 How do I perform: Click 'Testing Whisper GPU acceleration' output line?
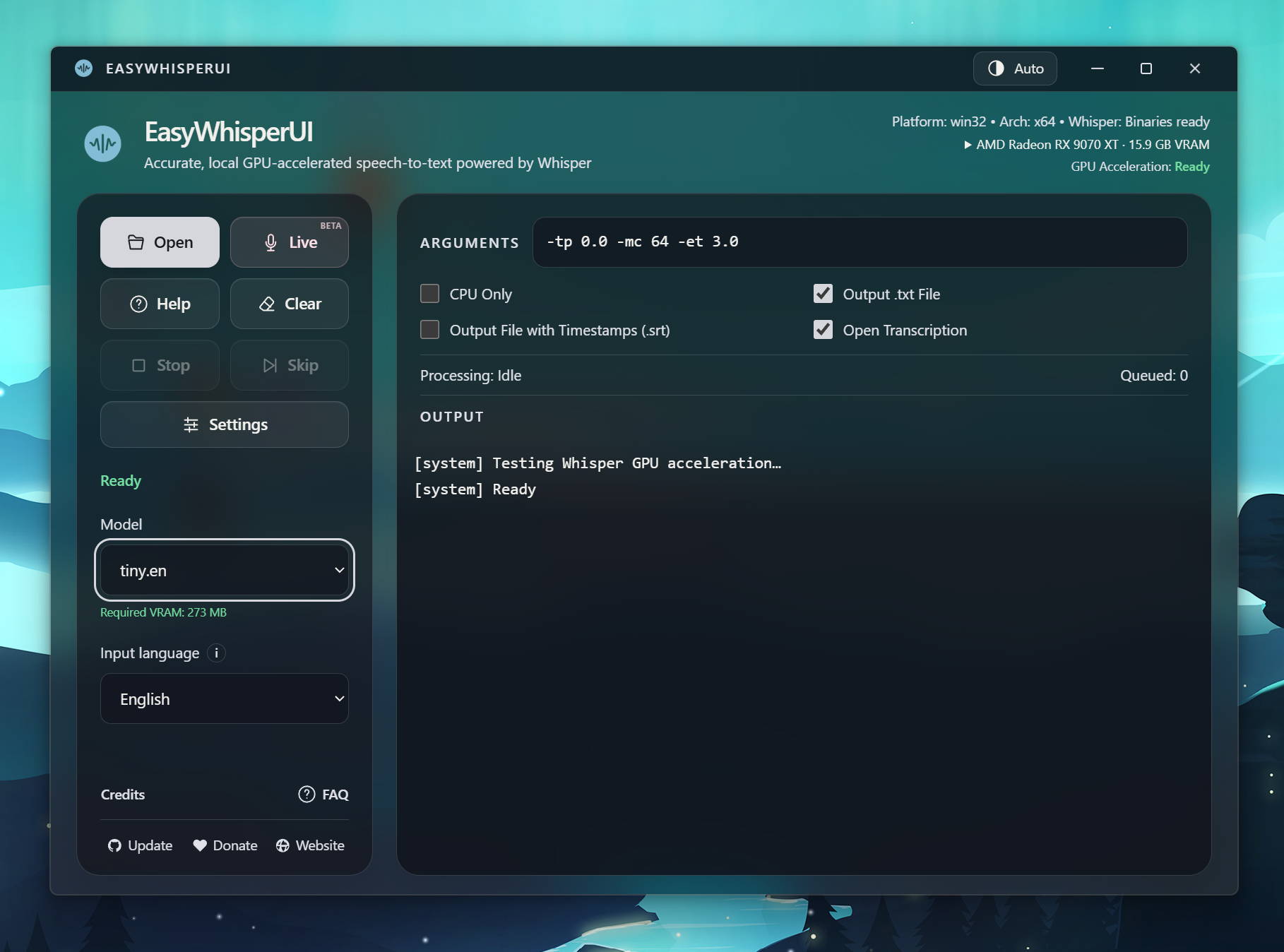point(598,463)
